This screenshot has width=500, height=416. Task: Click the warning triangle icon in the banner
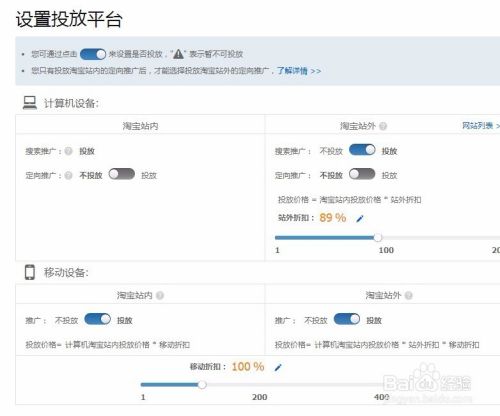178,54
